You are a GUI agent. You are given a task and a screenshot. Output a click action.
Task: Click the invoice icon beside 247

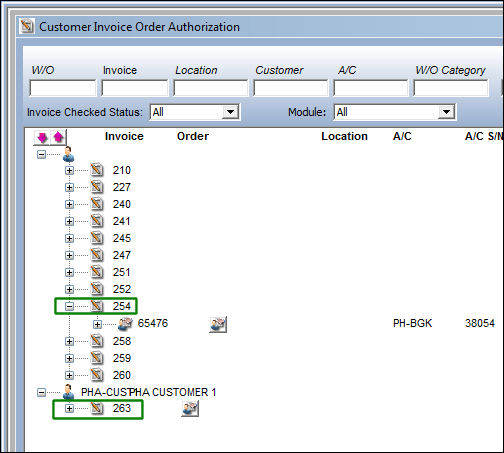(x=97, y=255)
